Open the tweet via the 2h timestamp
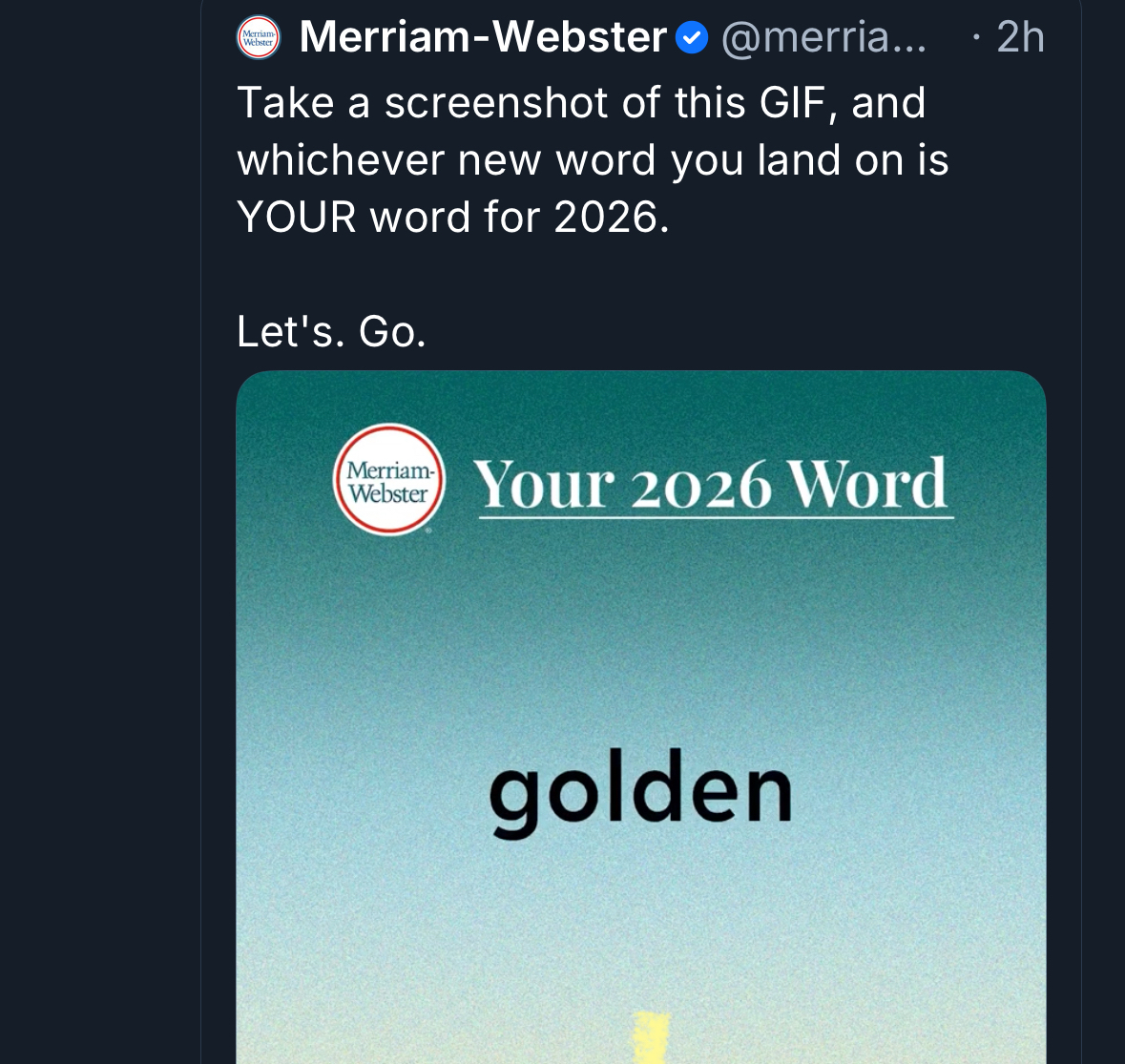 pos(1020,38)
